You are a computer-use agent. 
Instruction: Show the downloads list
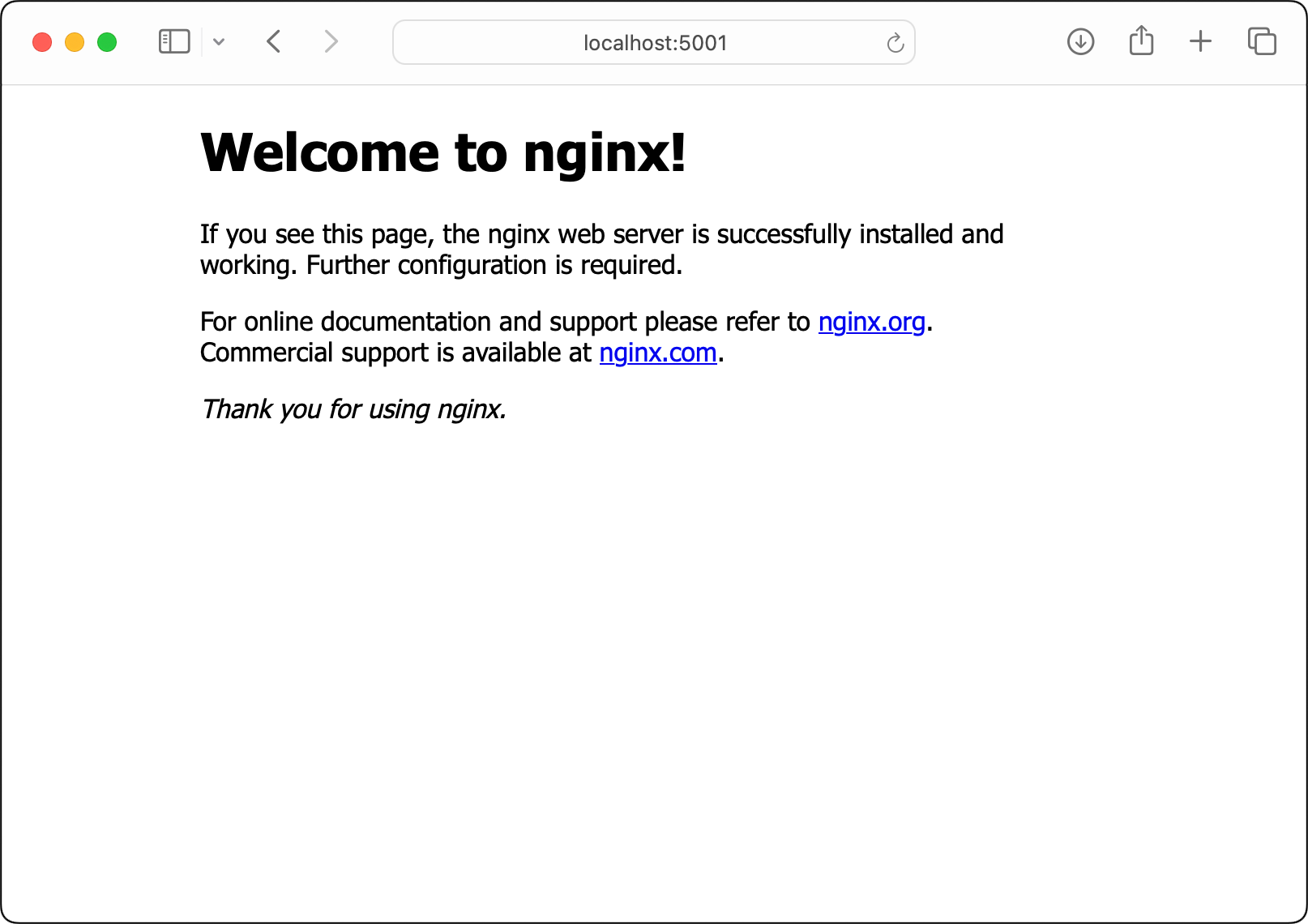pos(1080,41)
